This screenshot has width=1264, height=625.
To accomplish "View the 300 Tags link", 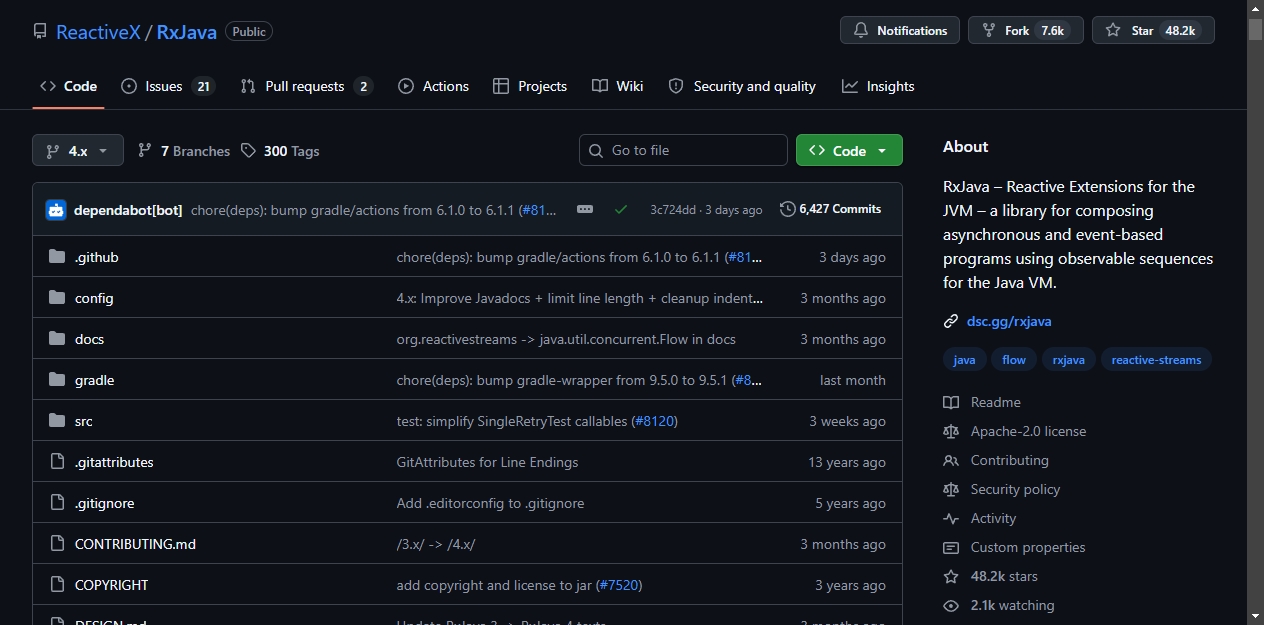I will 280,151.
